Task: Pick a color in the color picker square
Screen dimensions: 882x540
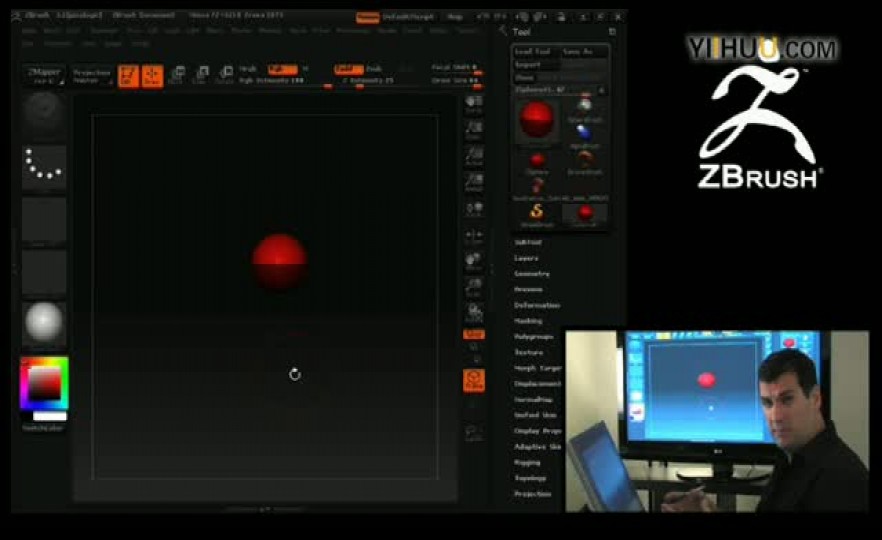Action: (44, 383)
